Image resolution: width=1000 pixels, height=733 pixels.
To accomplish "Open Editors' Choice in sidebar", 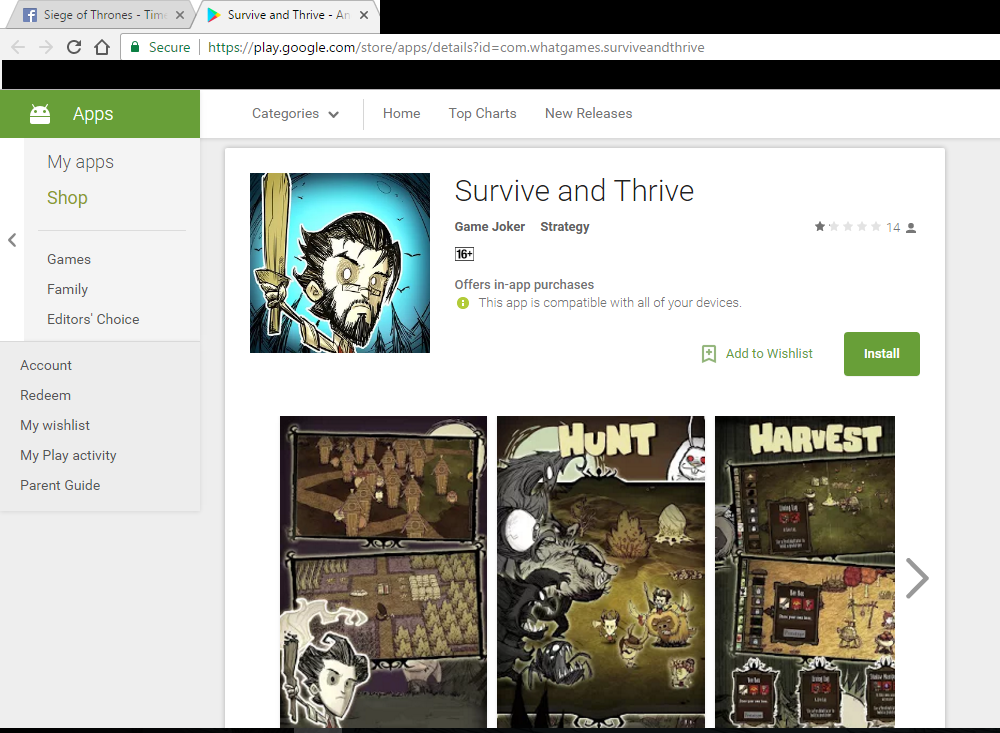I will click(x=93, y=319).
